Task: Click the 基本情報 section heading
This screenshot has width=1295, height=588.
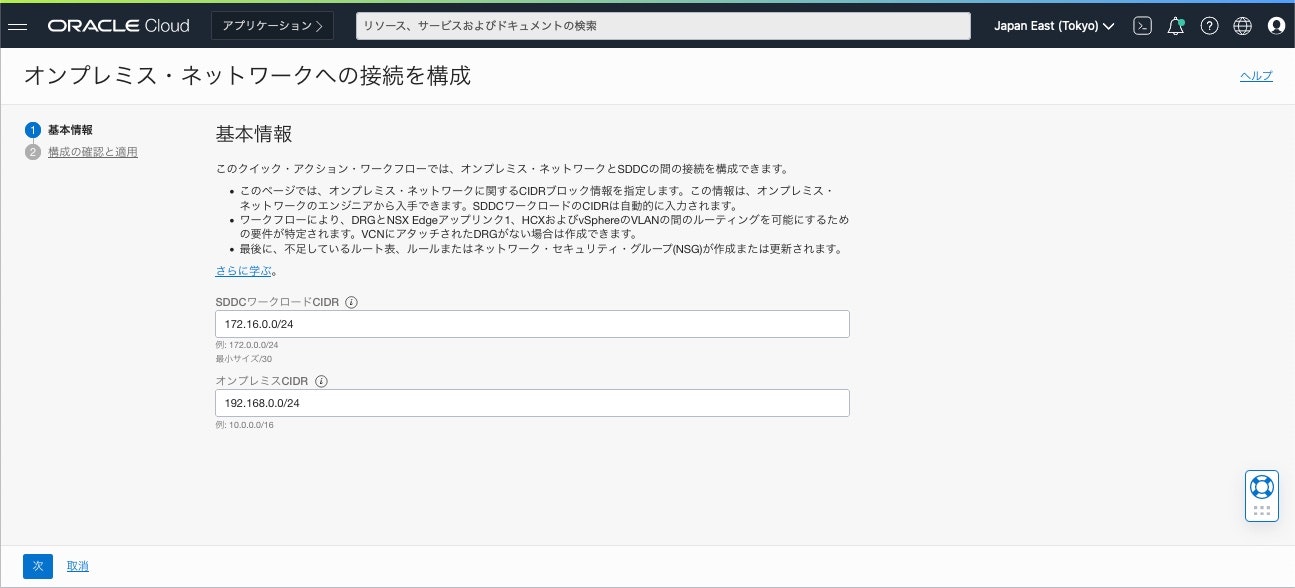Action: (x=254, y=134)
